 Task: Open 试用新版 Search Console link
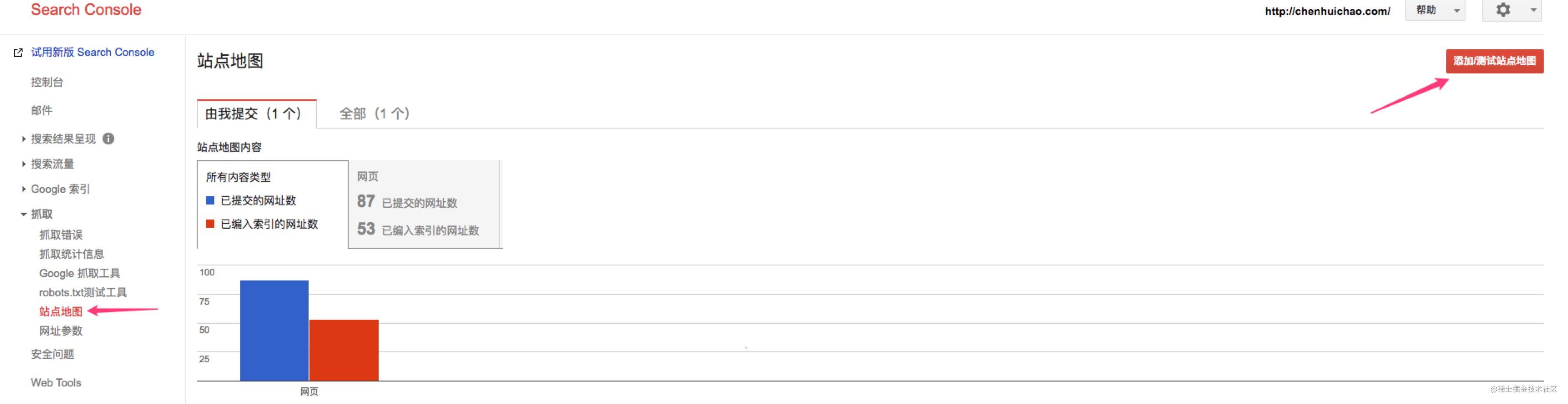[93, 53]
